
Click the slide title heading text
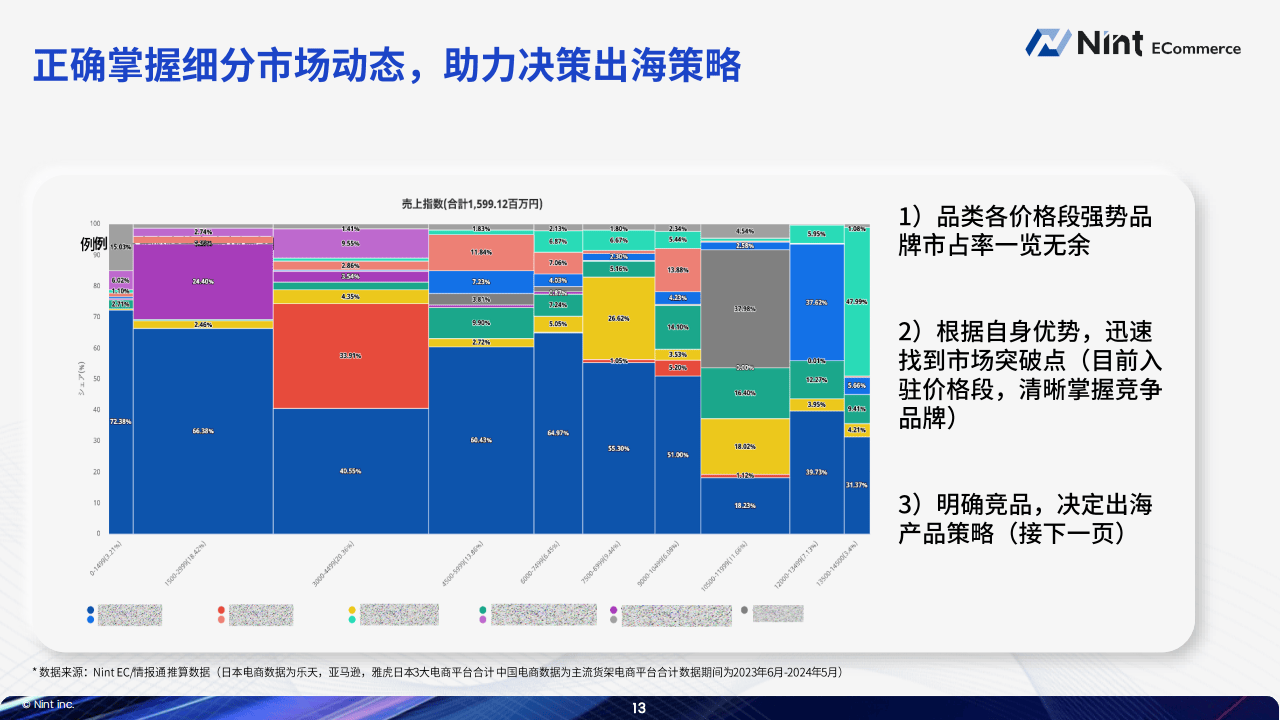point(387,65)
